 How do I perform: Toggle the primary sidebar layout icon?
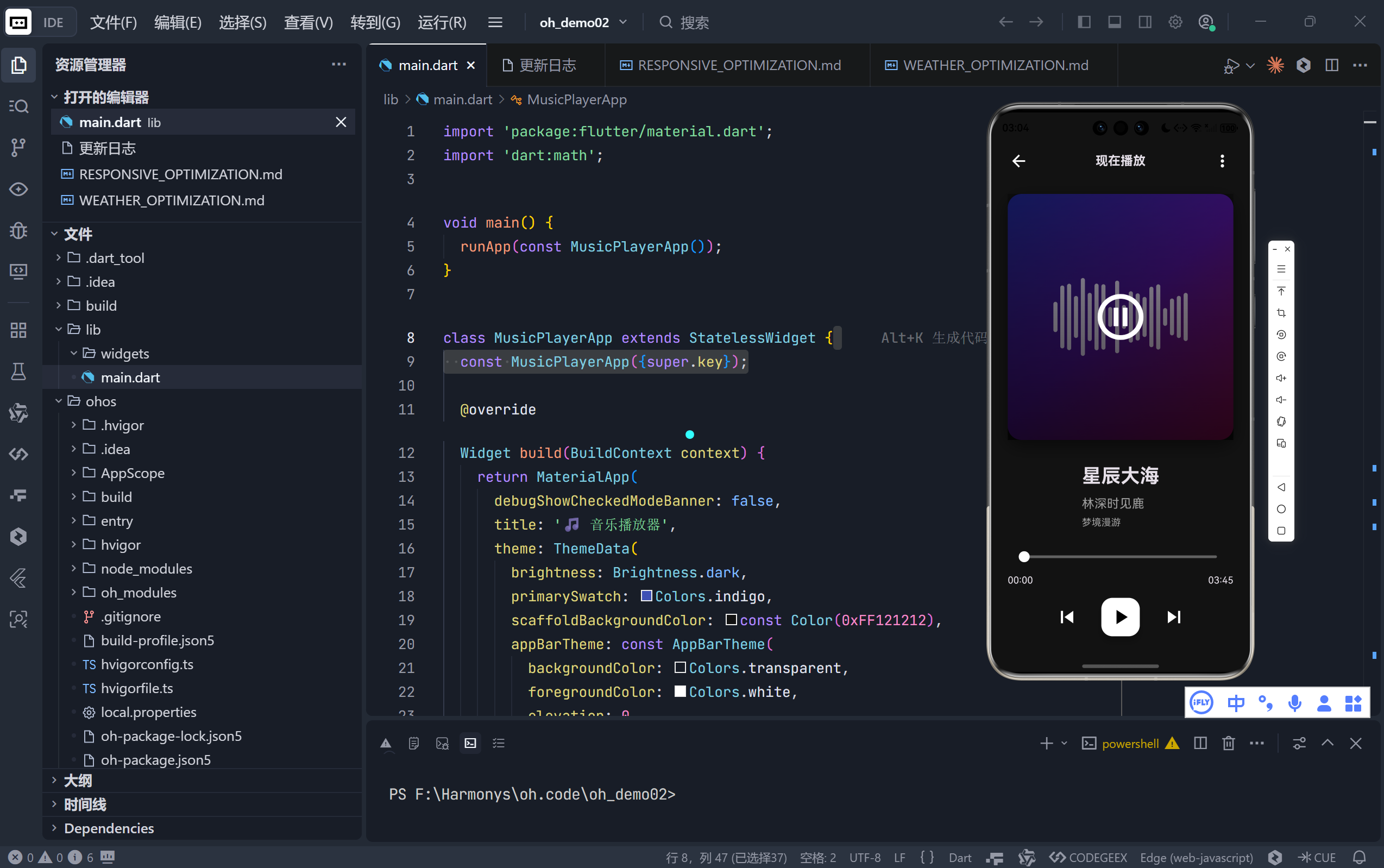click(1084, 22)
